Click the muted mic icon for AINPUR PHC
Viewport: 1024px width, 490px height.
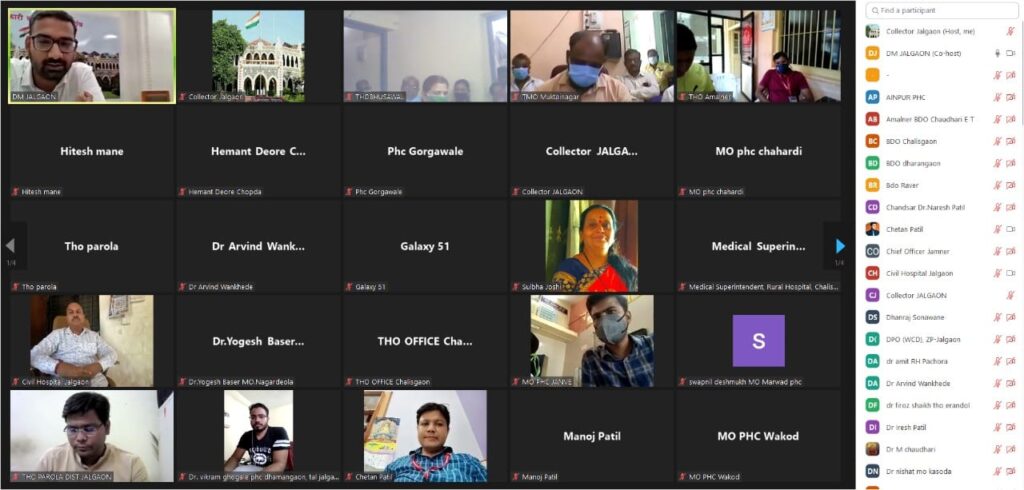[x=997, y=97]
